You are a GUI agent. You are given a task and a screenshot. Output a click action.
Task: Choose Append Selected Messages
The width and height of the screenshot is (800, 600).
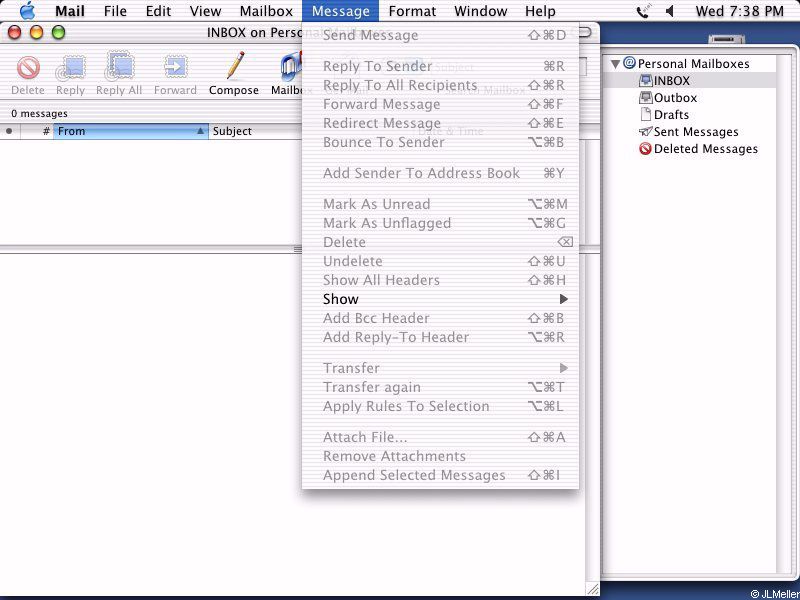(x=440, y=475)
